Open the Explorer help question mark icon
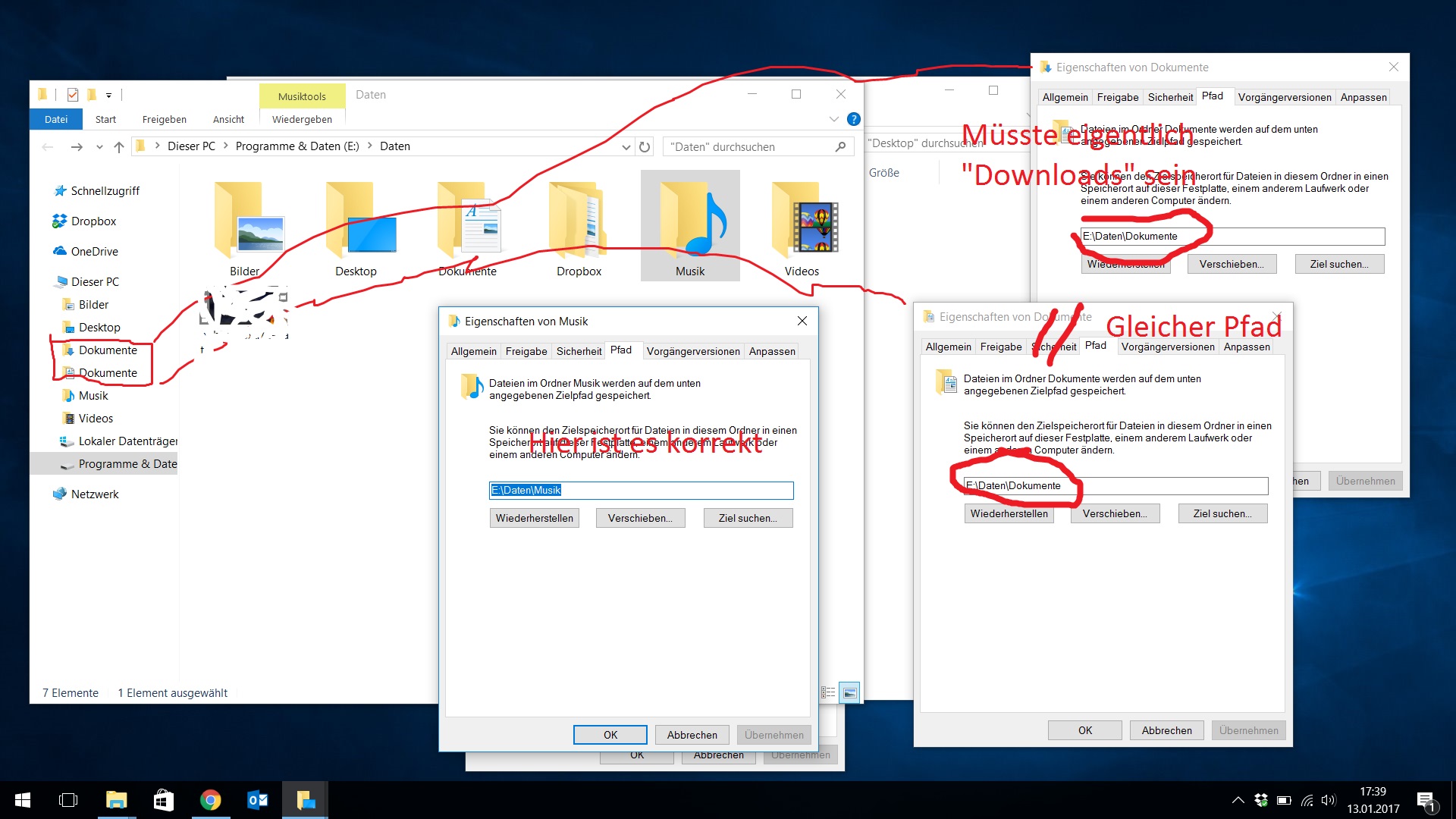This screenshot has height=819, width=1456. click(x=853, y=119)
